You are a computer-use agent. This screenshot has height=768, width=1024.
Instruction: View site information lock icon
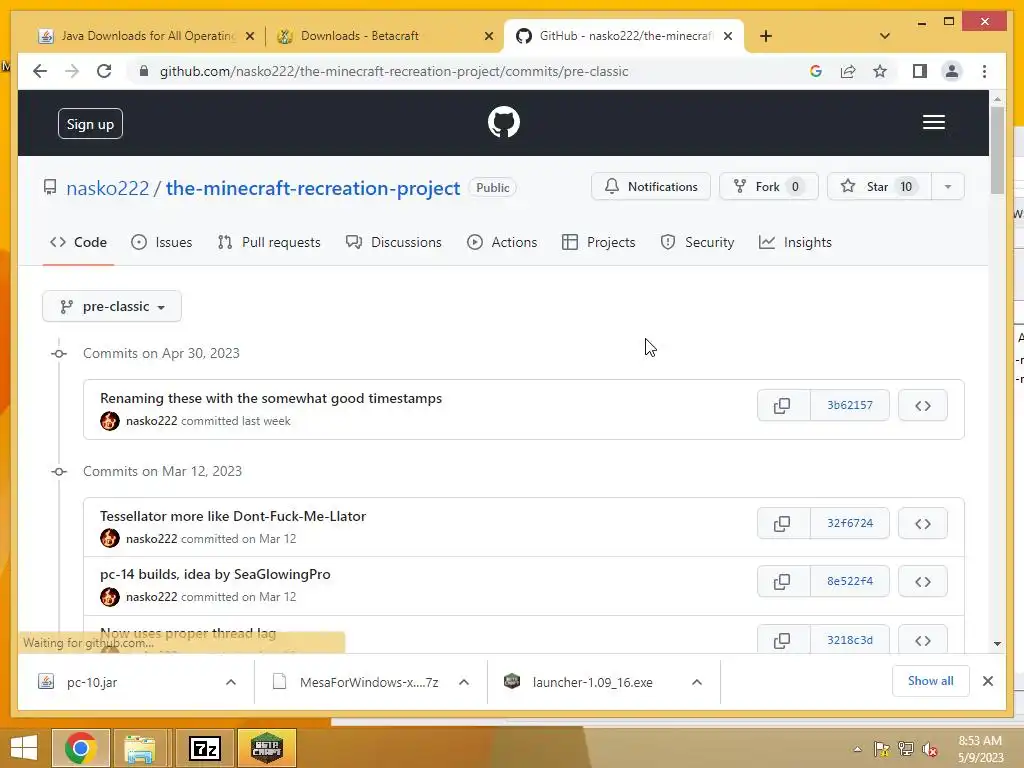click(144, 71)
